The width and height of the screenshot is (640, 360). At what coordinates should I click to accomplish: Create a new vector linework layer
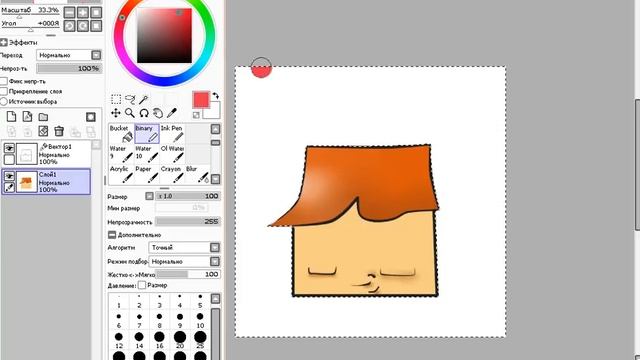pyautogui.click(x=27, y=117)
